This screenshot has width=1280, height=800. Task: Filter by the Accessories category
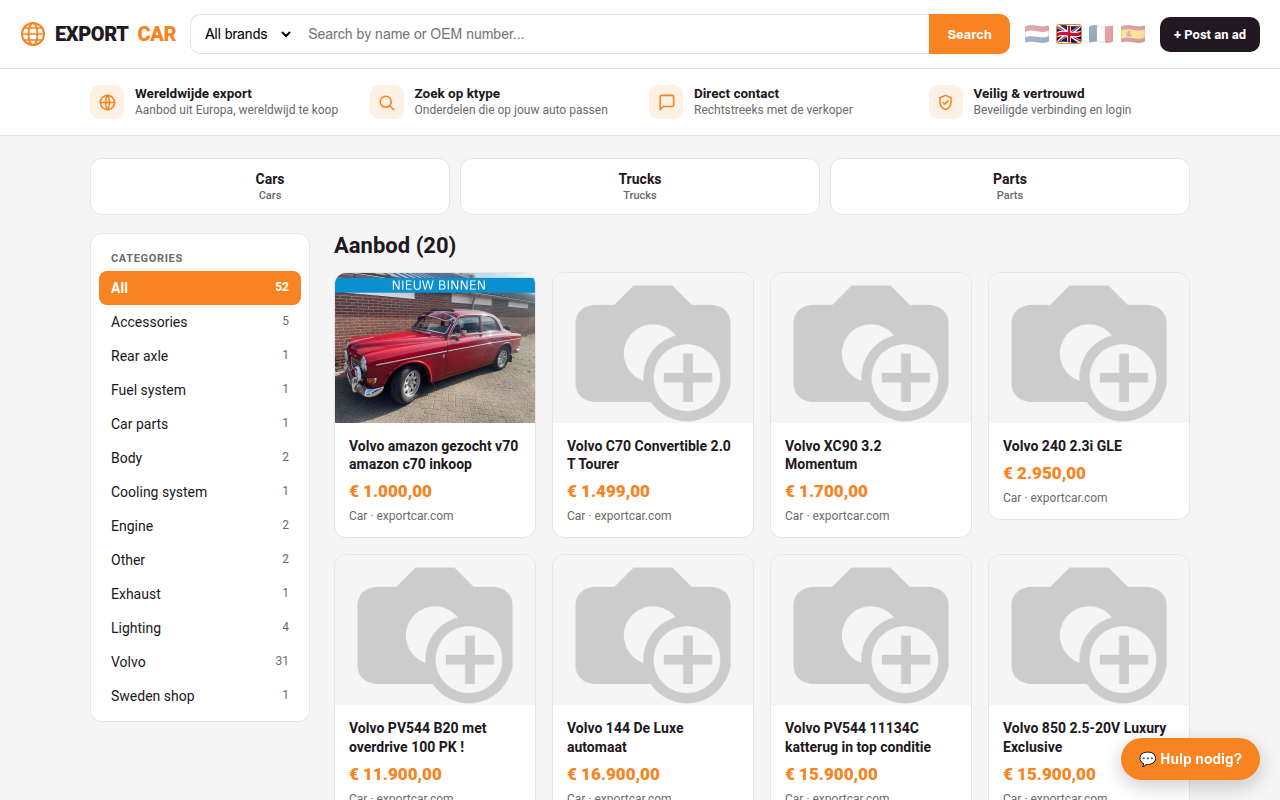(x=200, y=322)
